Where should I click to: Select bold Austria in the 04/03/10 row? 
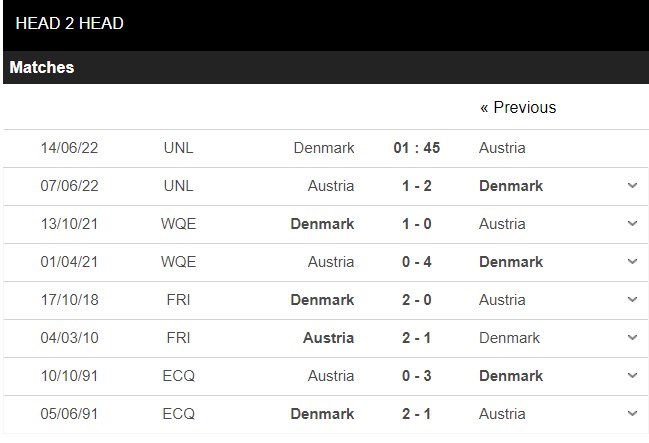328,338
